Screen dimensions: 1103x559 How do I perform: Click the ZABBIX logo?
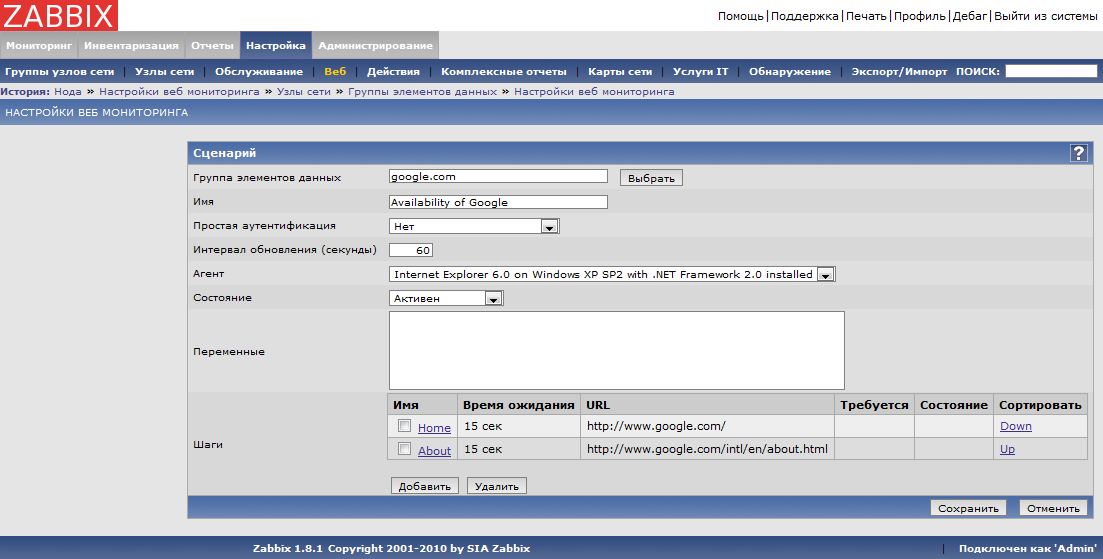click(59, 15)
